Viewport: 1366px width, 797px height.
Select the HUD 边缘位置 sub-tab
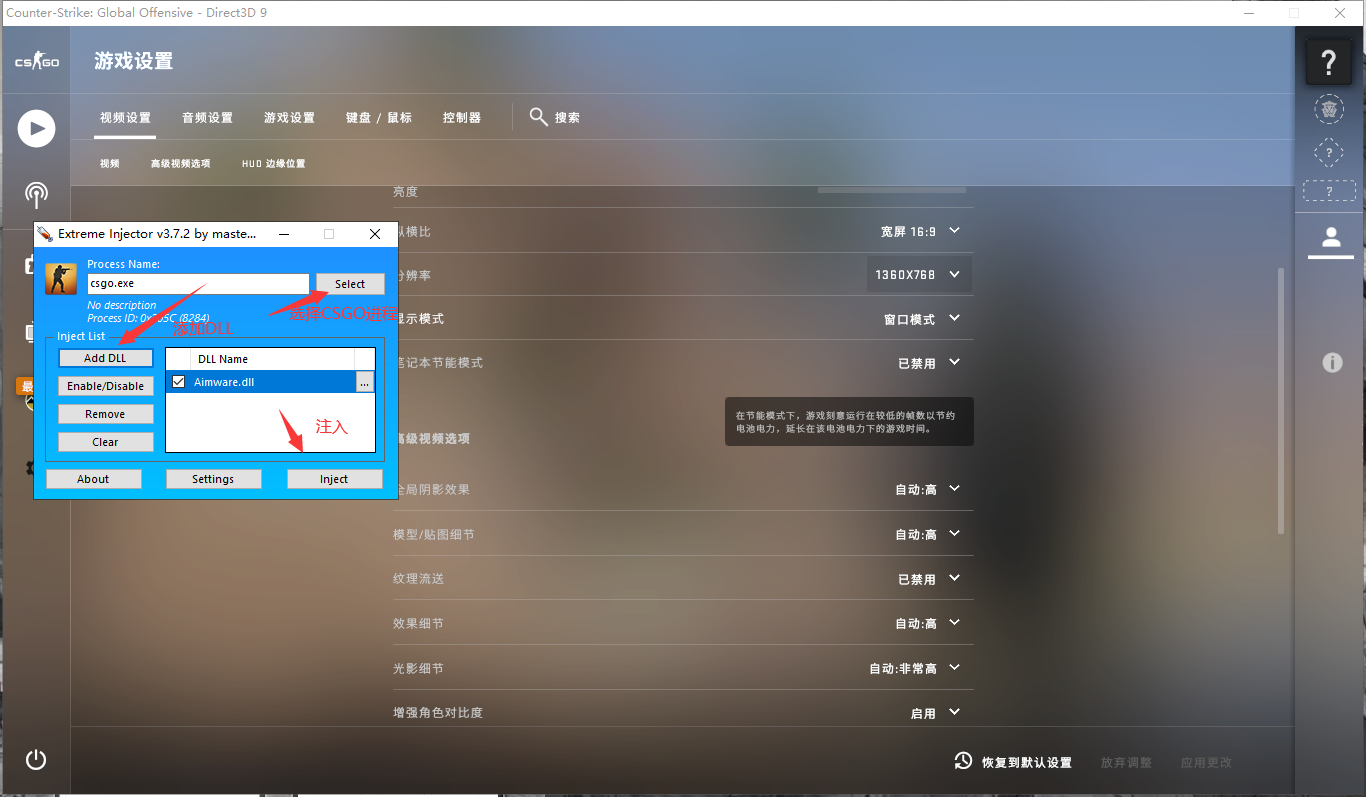[x=273, y=163]
